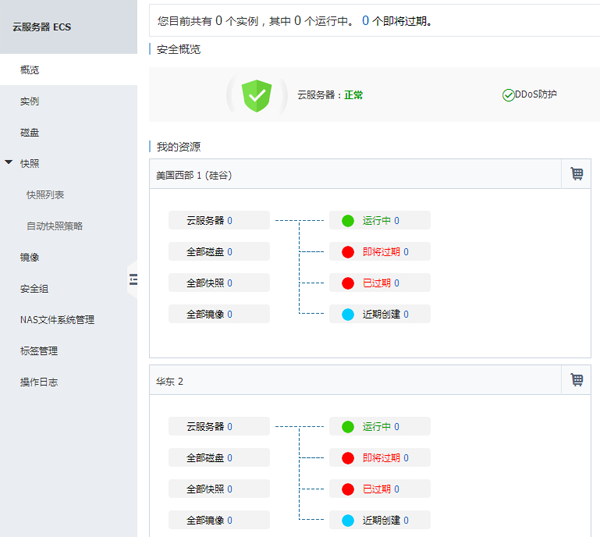The image size is (600, 537).
Task: Select 快照列表 under 快照
Action: [x=45, y=195]
